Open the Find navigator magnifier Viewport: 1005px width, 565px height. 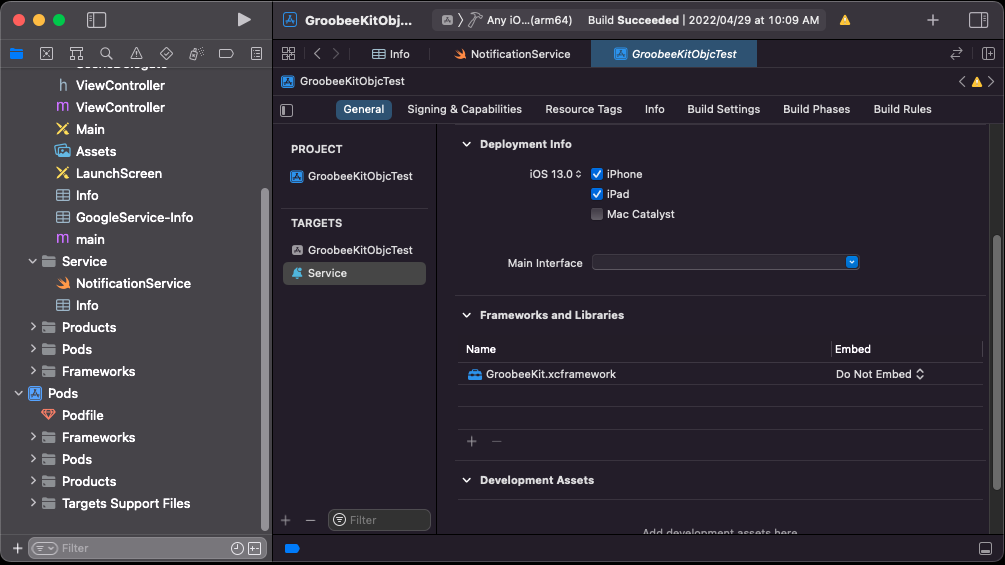click(x=106, y=54)
